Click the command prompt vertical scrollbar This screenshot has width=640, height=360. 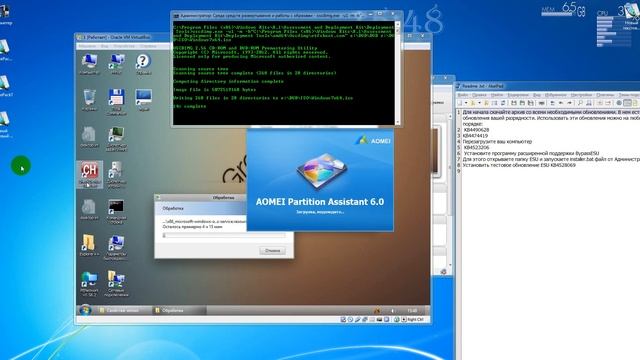pos(398,73)
